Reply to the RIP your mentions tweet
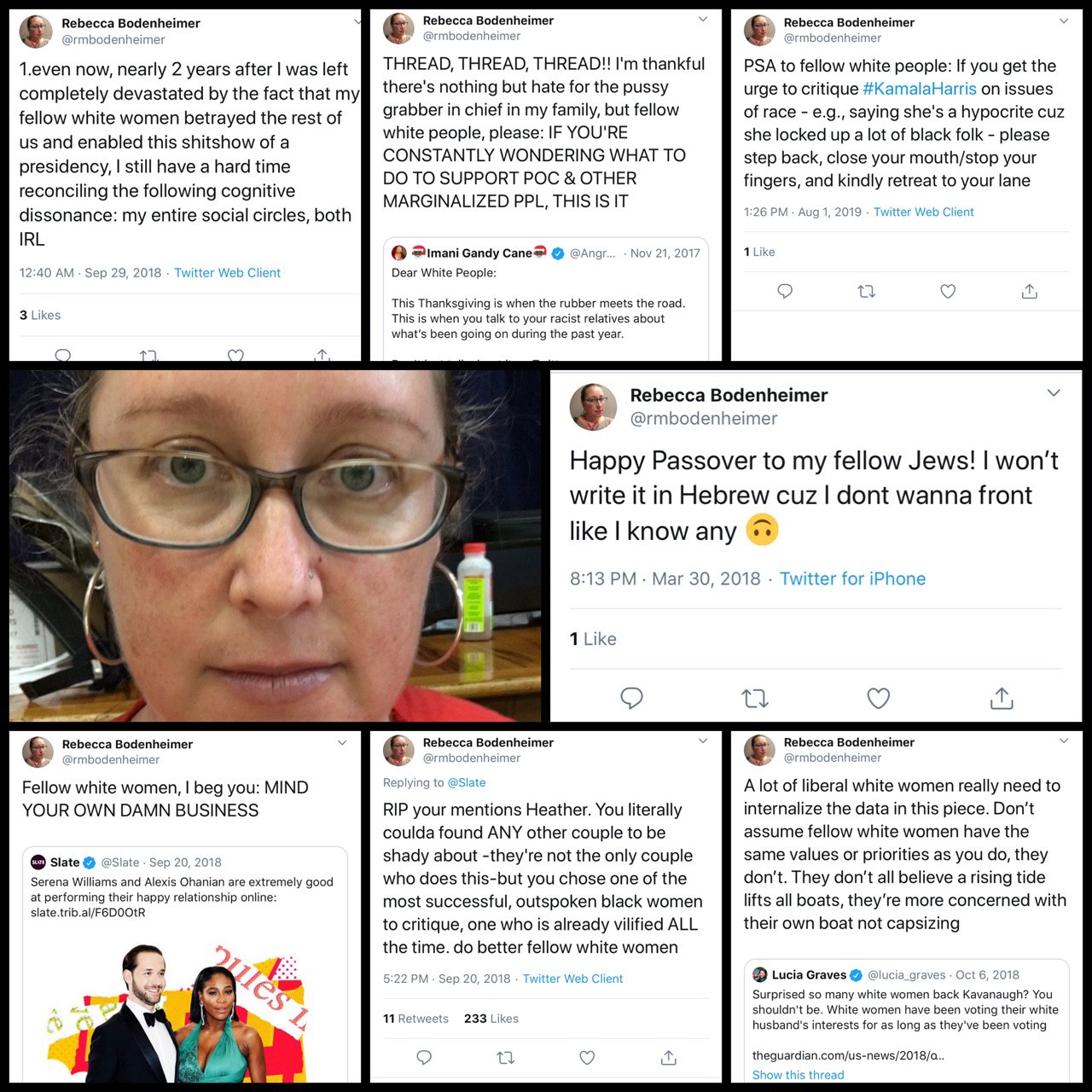This screenshot has width=1092, height=1092. 424,1058
